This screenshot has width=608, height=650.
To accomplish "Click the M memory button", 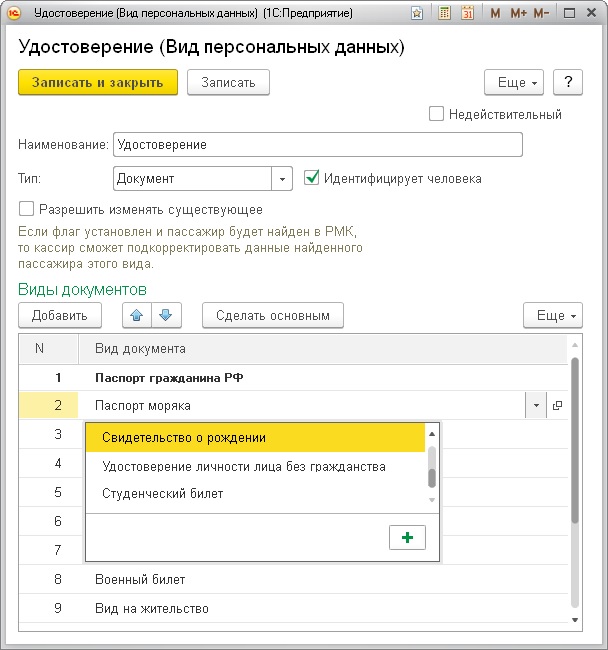I will (495, 14).
